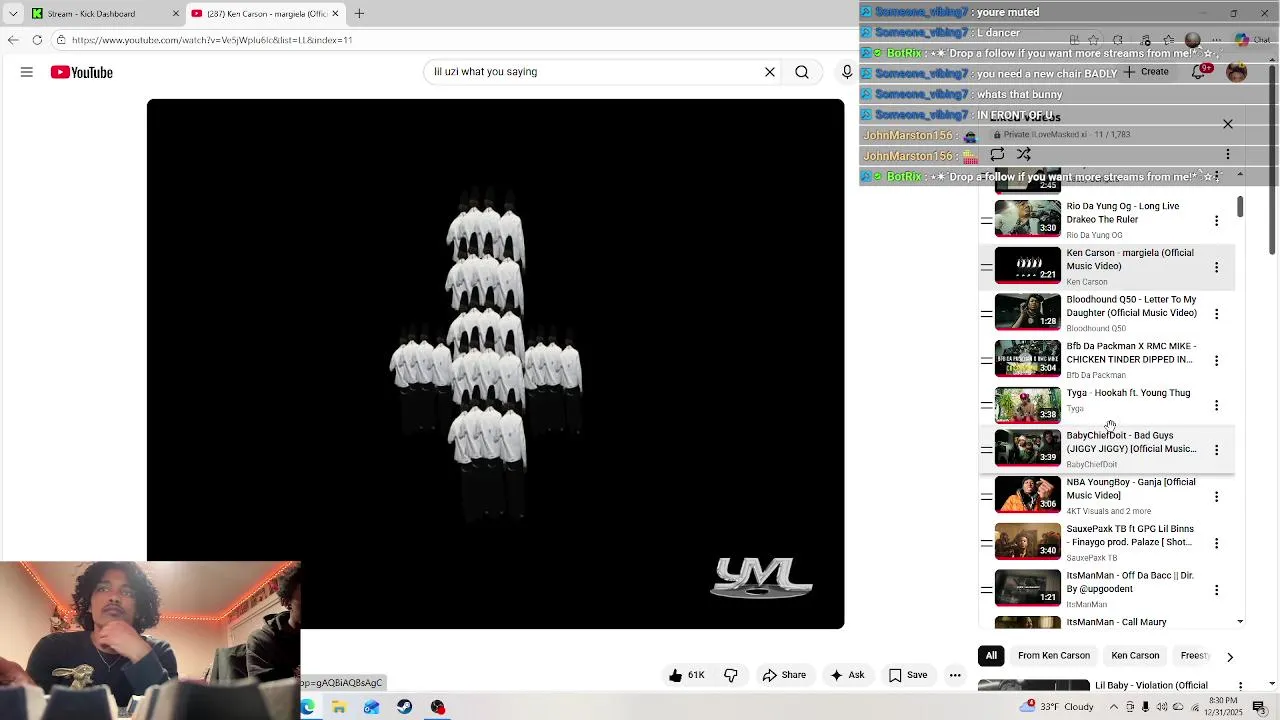This screenshot has width=1280, height=720.
Task: Open options for NBA YoungBoy Ganja video
Action: [1217, 497]
